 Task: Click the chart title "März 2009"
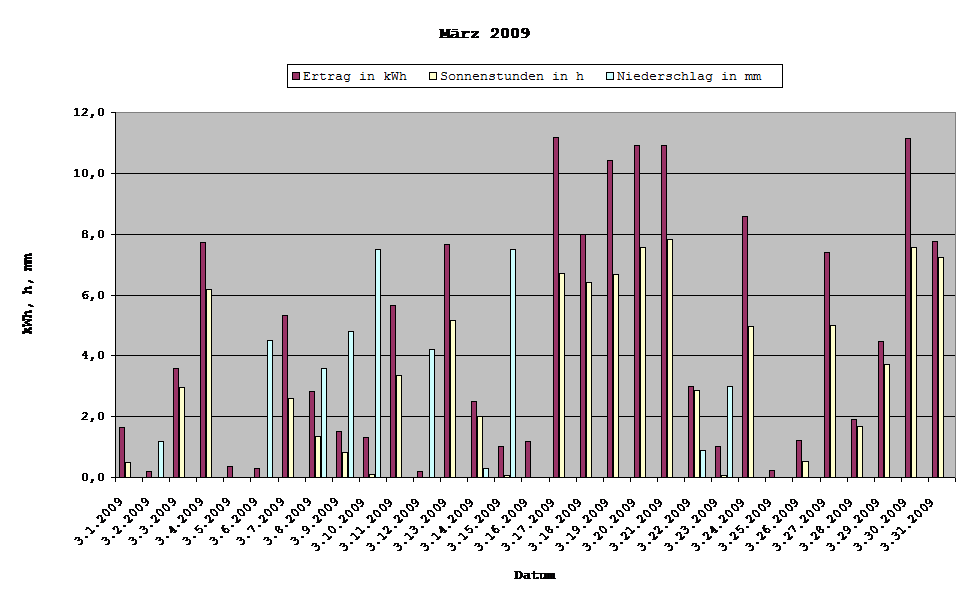click(x=487, y=31)
